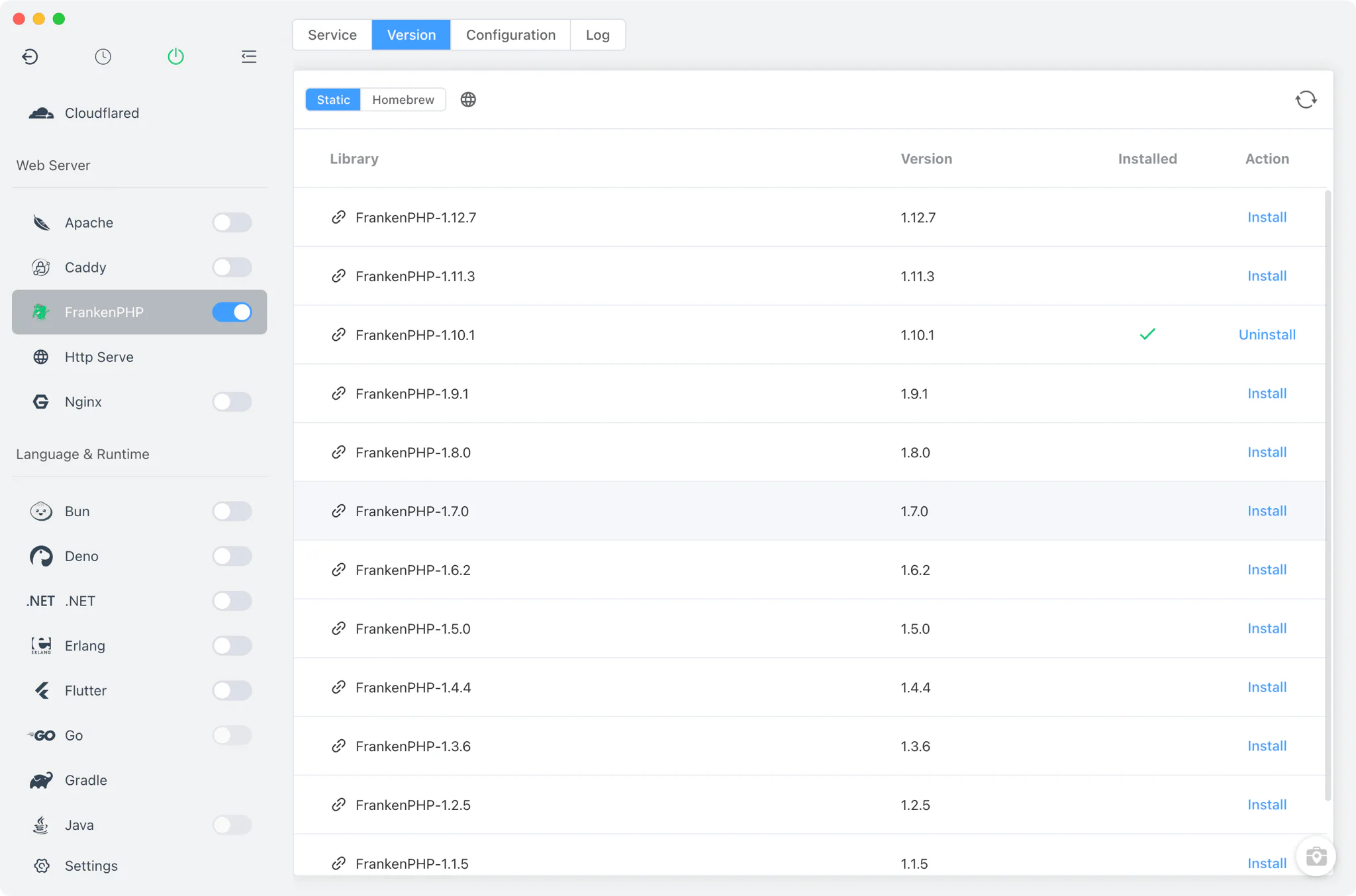Open the Configuration tab
The image size is (1356, 896).
pos(510,35)
